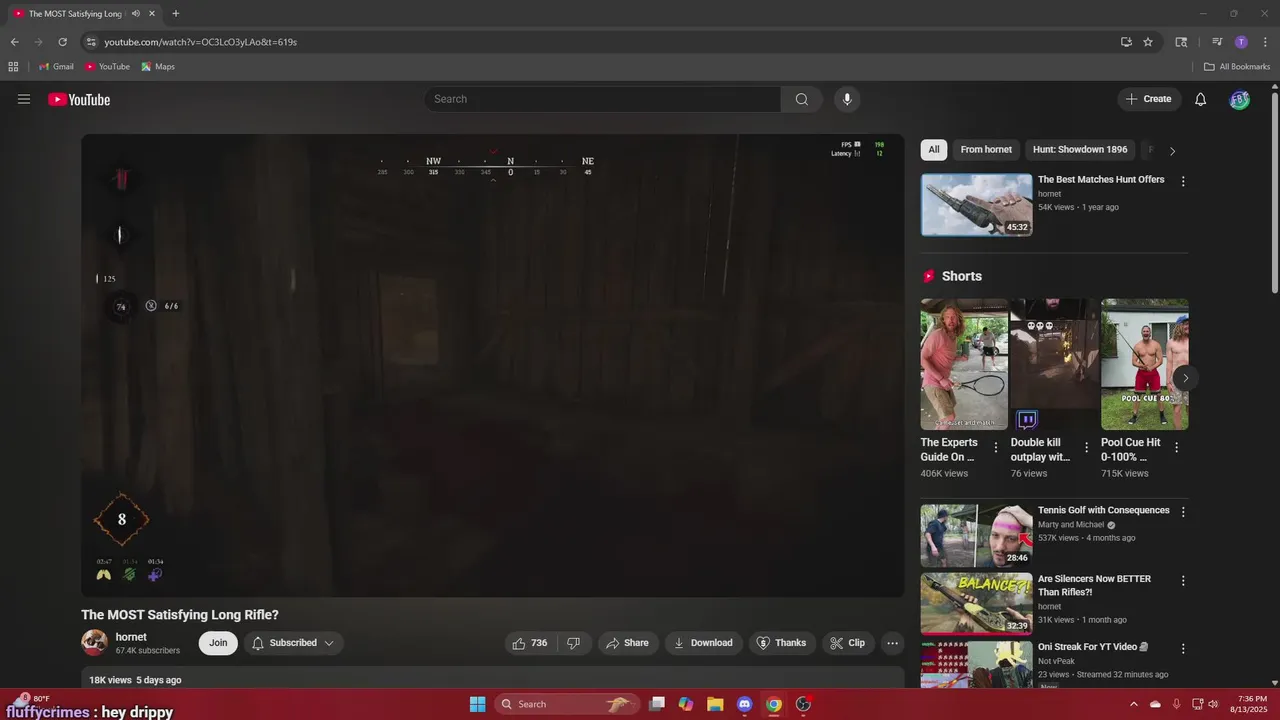Open more actions ellipsis below video

point(893,643)
